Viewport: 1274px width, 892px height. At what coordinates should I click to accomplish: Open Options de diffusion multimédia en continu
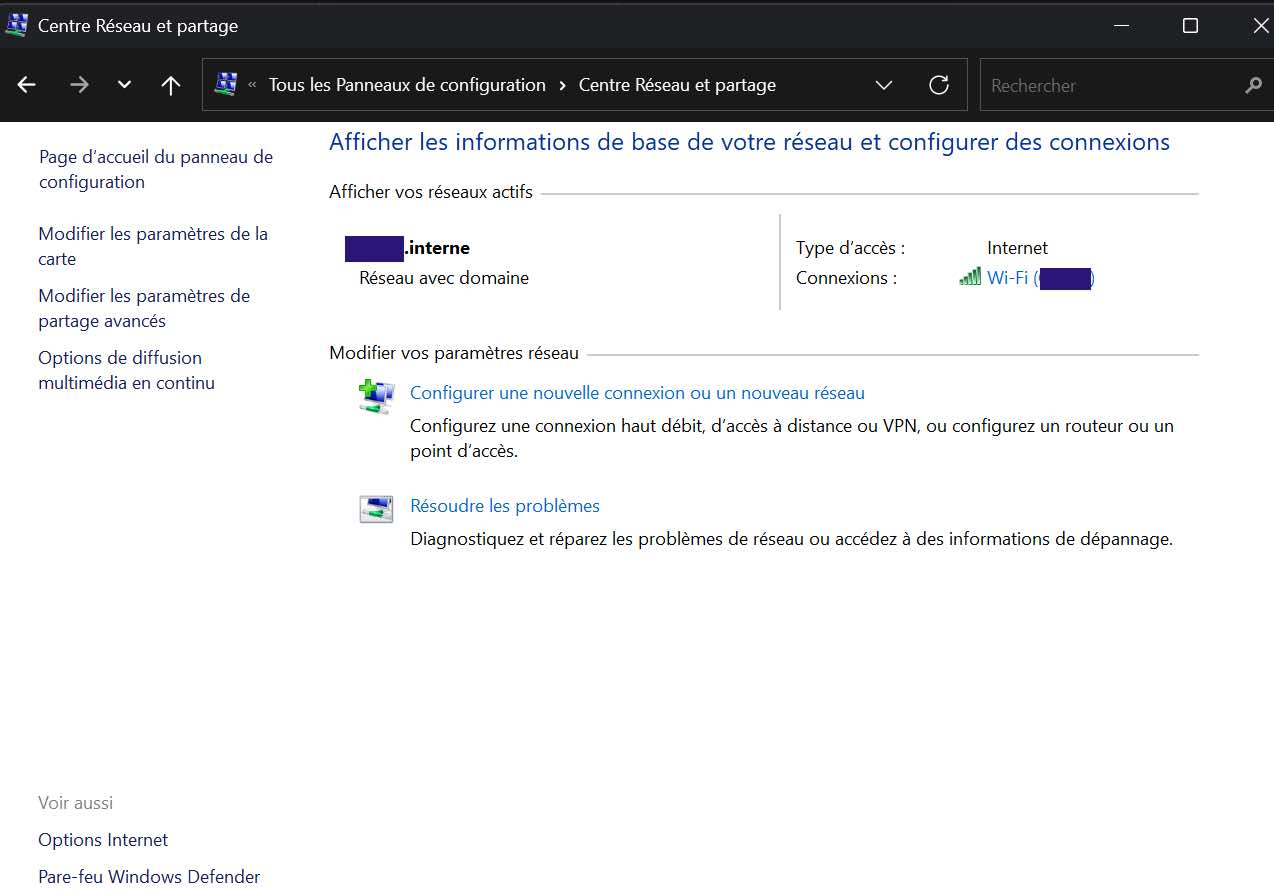125,370
